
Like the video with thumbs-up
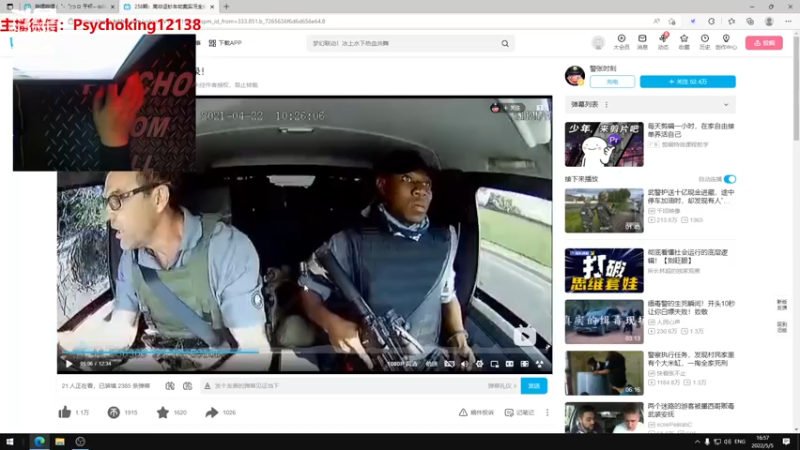tap(65, 412)
